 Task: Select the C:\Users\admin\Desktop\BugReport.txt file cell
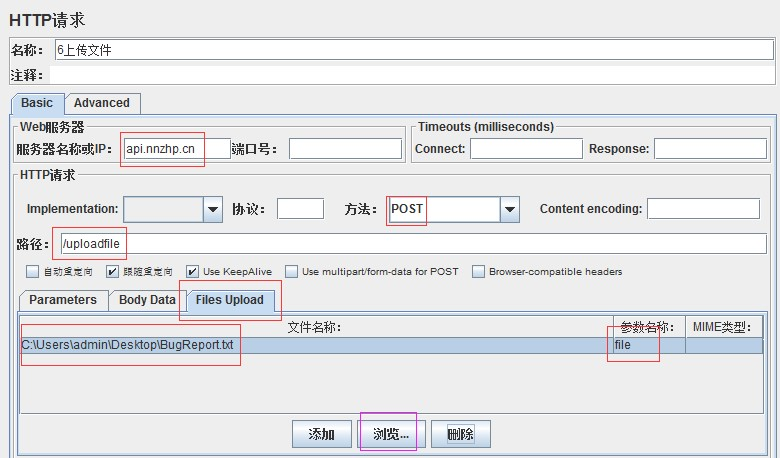(x=317, y=345)
